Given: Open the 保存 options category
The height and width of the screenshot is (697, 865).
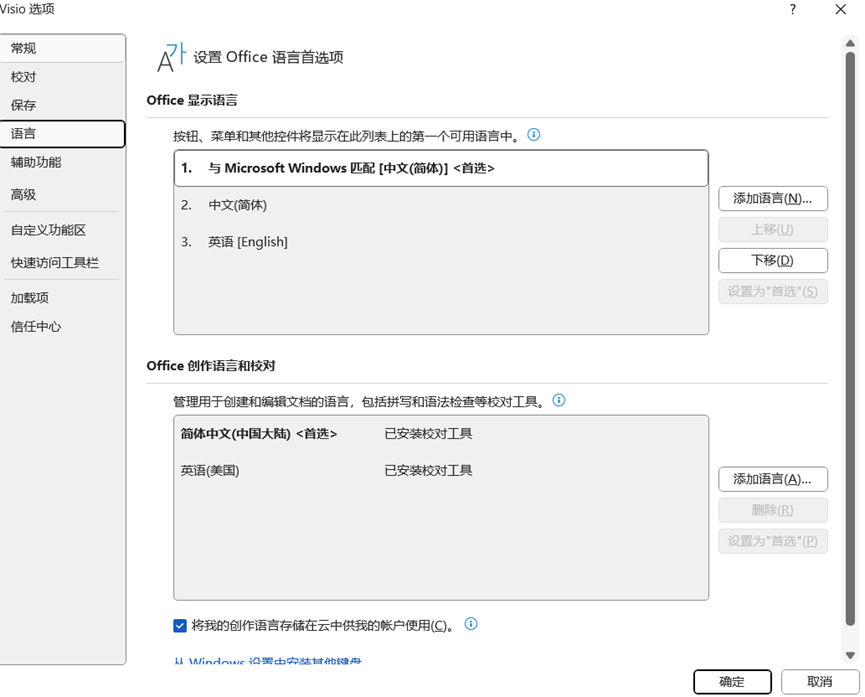Looking at the screenshot, I should point(62,105).
